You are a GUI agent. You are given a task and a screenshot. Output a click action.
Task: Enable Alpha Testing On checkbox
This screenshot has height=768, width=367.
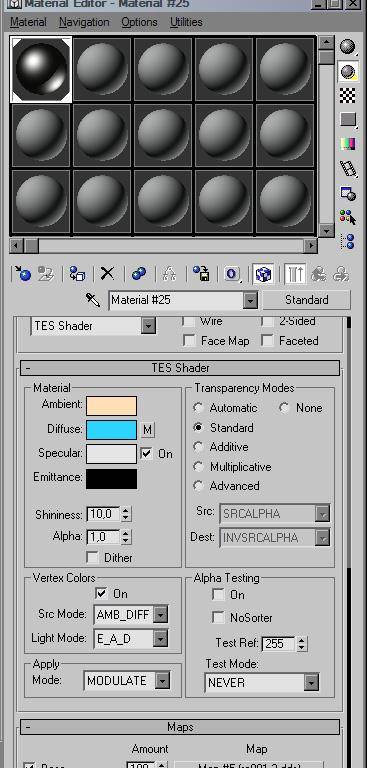pos(218,595)
